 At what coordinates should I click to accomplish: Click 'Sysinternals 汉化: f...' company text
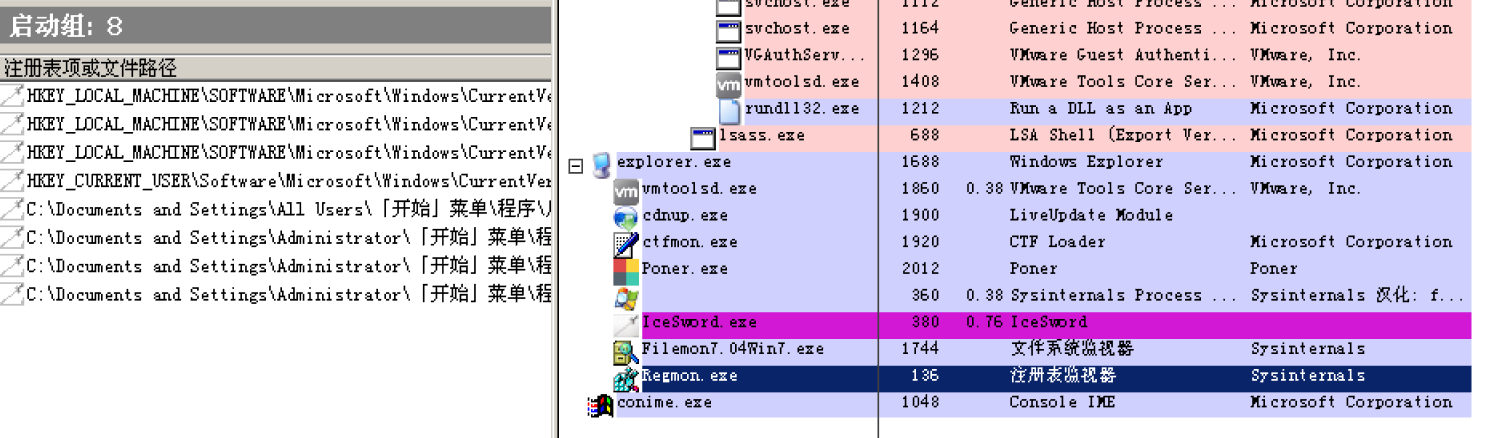click(1357, 295)
